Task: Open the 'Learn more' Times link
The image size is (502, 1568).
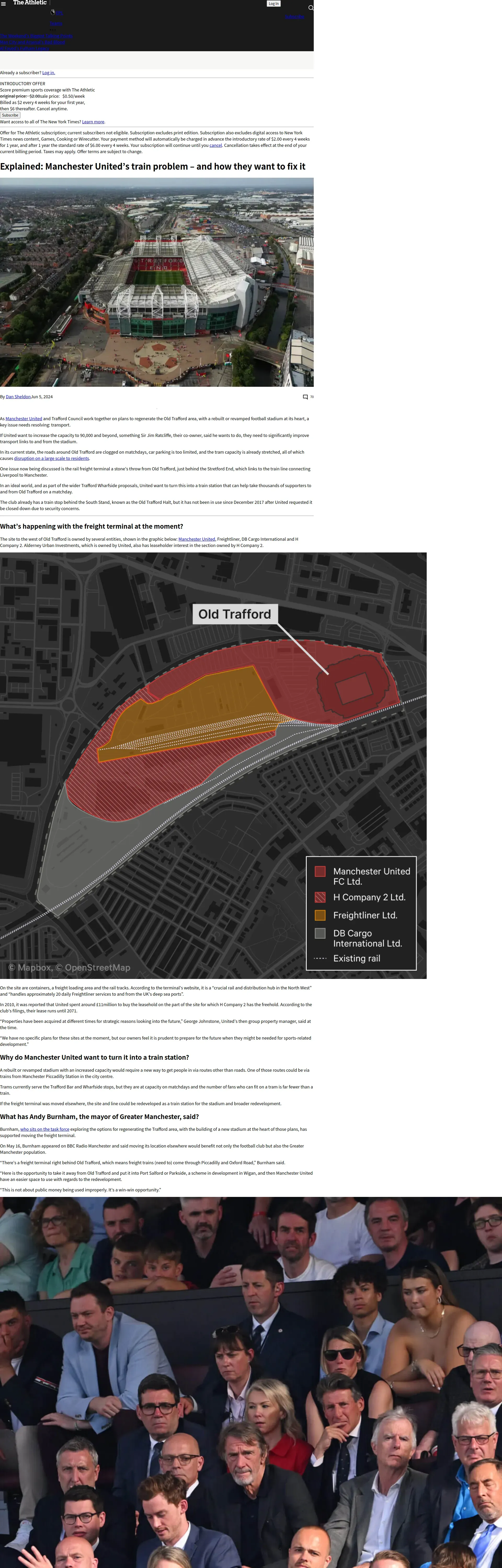Action: [93, 122]
